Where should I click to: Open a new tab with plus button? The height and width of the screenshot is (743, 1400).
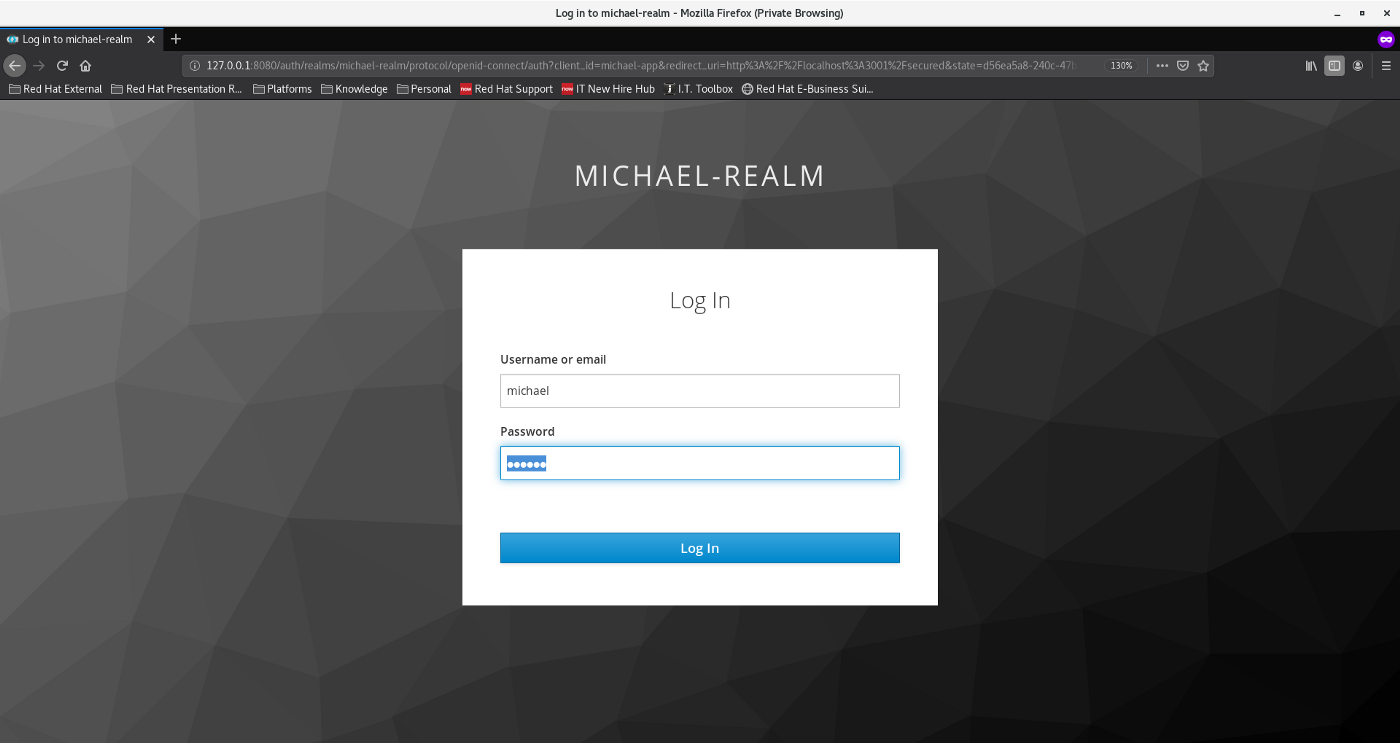pos(176,39)
